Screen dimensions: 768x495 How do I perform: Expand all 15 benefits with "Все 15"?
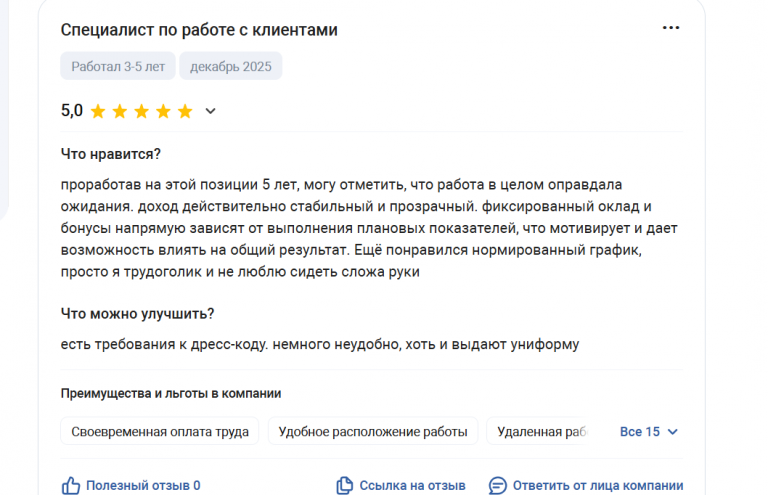click(640, 432)
